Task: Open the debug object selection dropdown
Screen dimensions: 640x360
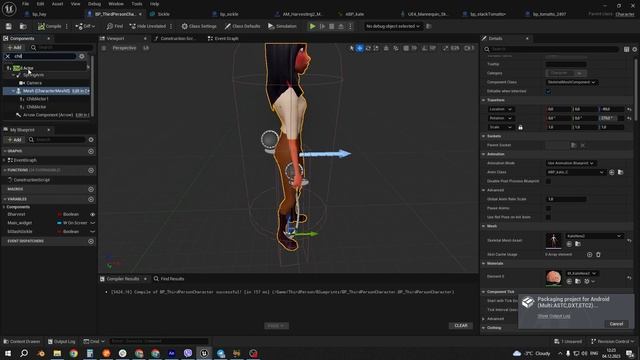Action: (392, 26)
